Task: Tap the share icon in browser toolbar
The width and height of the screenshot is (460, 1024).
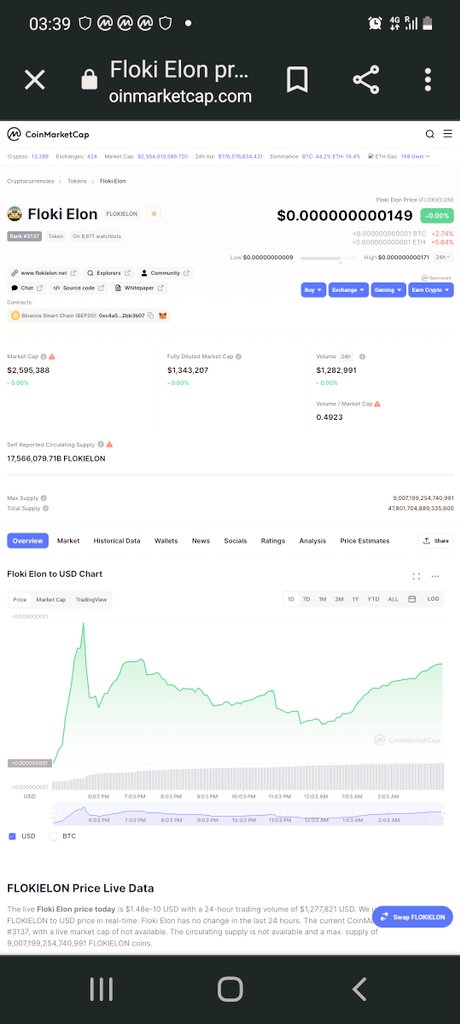Action: tap(366, 80)
